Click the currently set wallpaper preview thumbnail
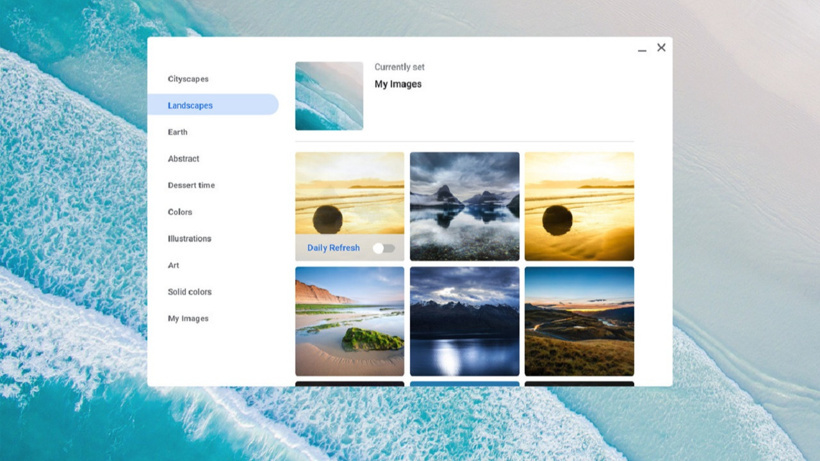The height and width of the screenshot is (461, 820). click(x=329, y=96)
